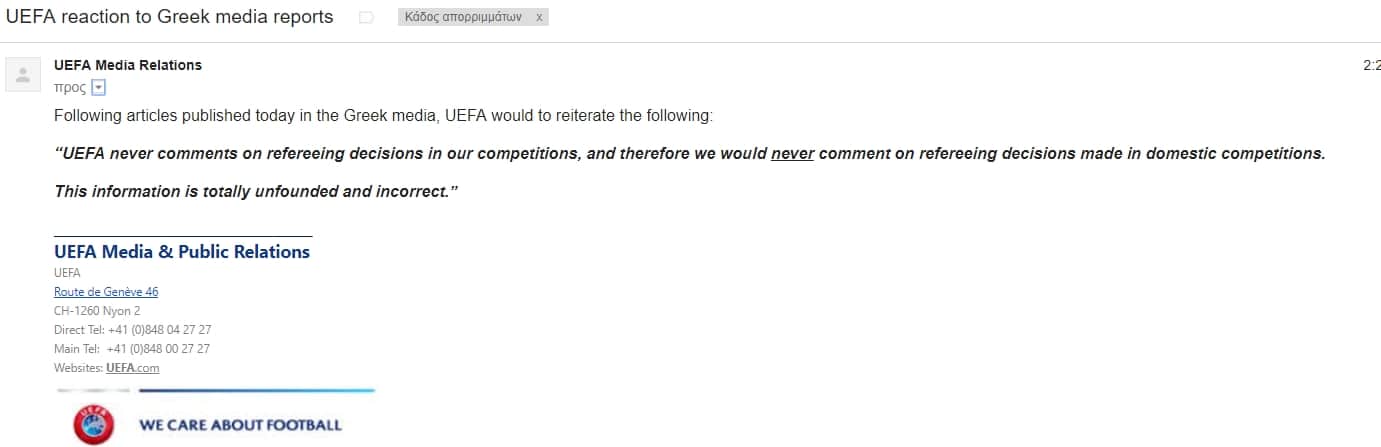Screen dimensions: 1381x447
Task: Open the Κάδος απορριμμάτων label chip
Action: [x=463, y=18]
